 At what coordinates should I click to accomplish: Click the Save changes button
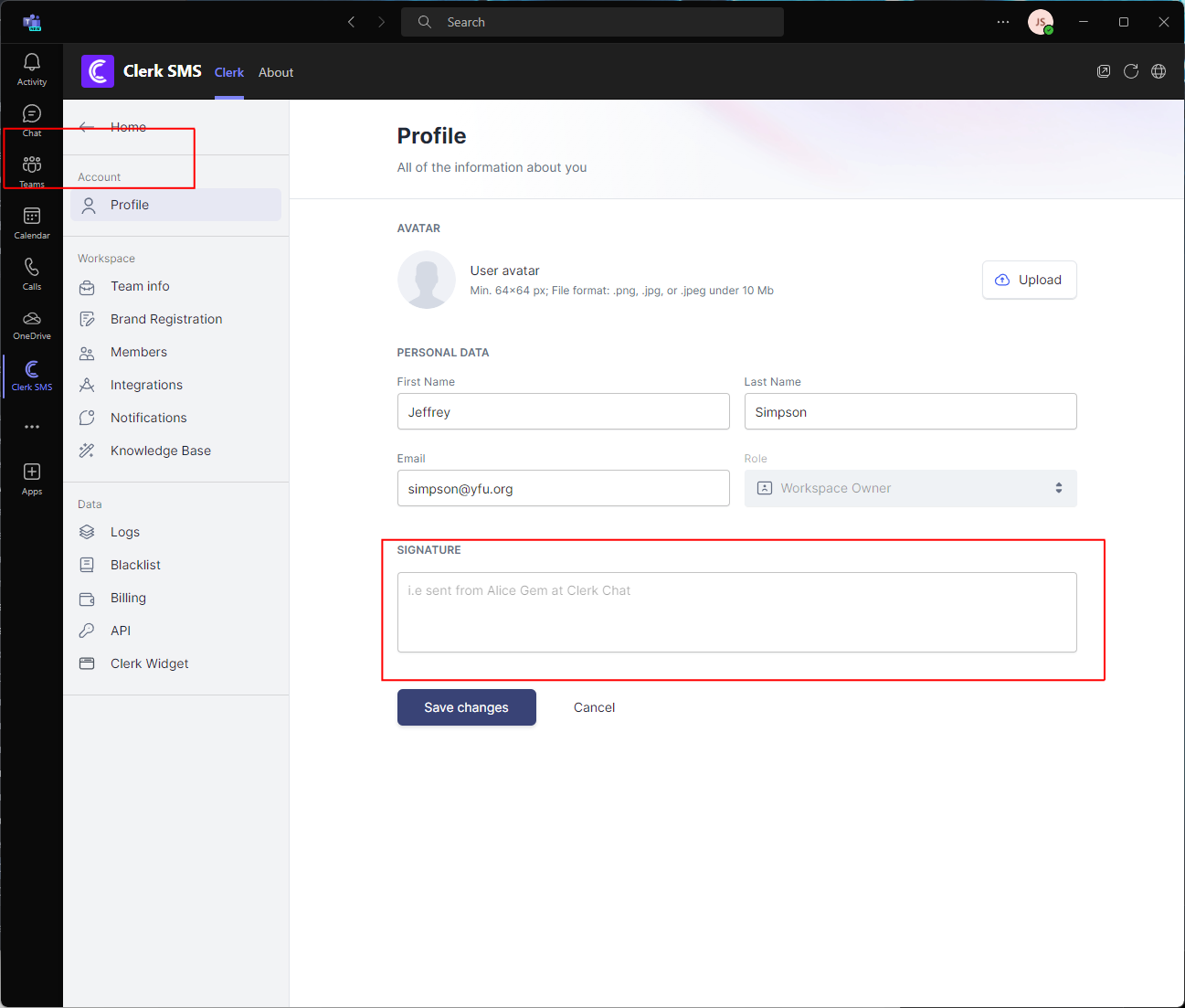(x=466, y=707)
